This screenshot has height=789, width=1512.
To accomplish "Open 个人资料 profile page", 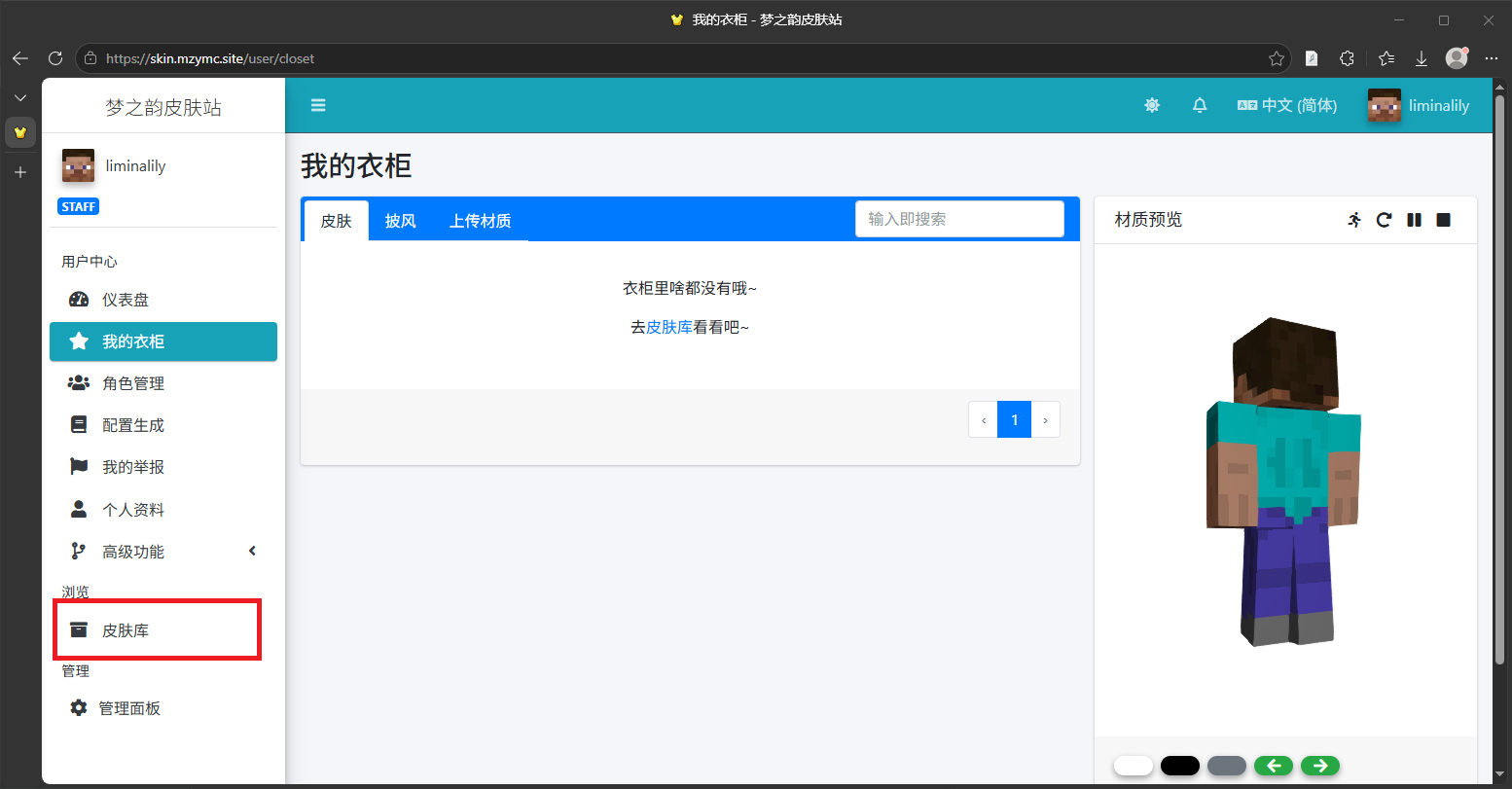I will [163, 510].
